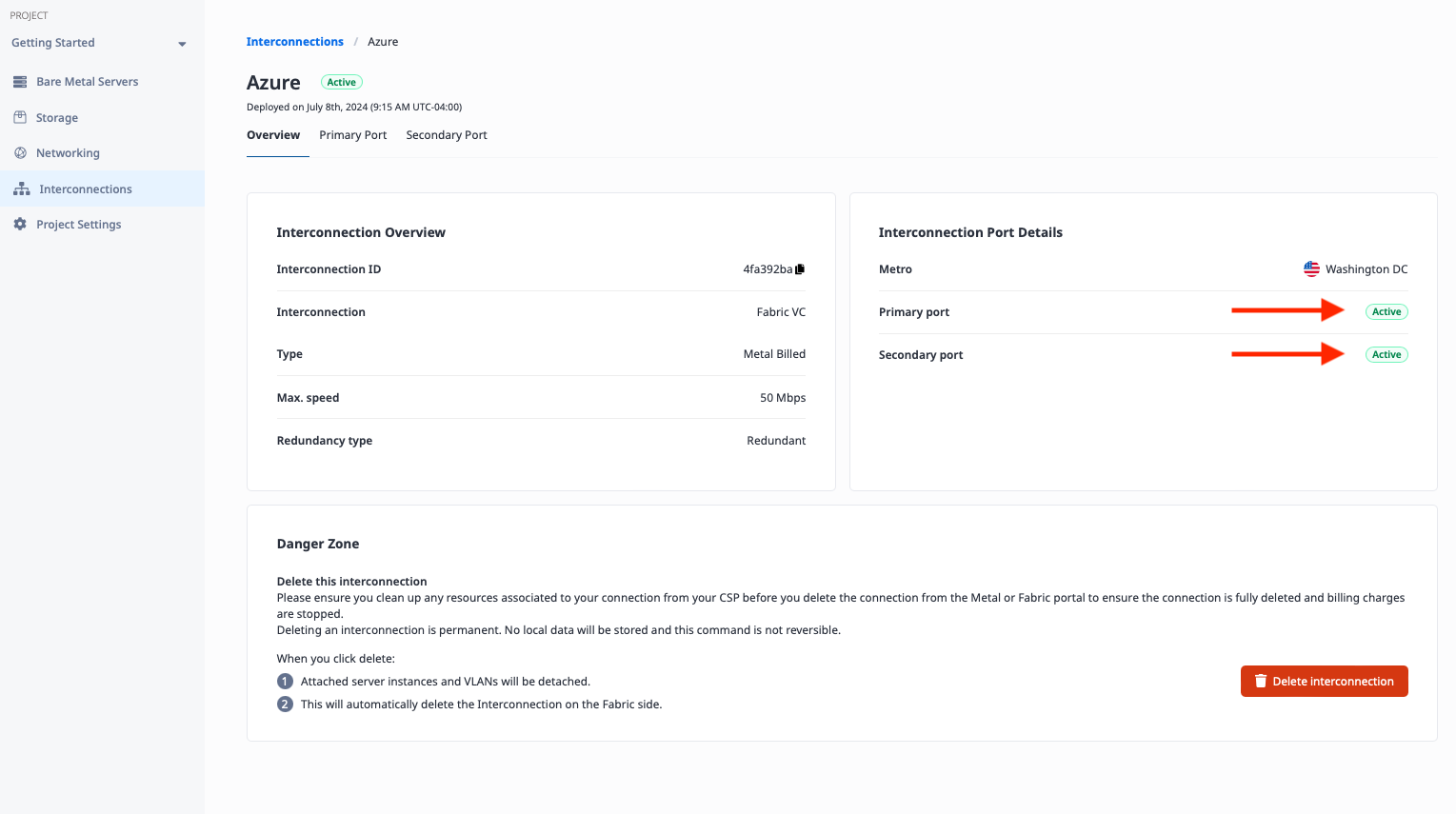Click the deployed on July 8th date text

[354, 107]
